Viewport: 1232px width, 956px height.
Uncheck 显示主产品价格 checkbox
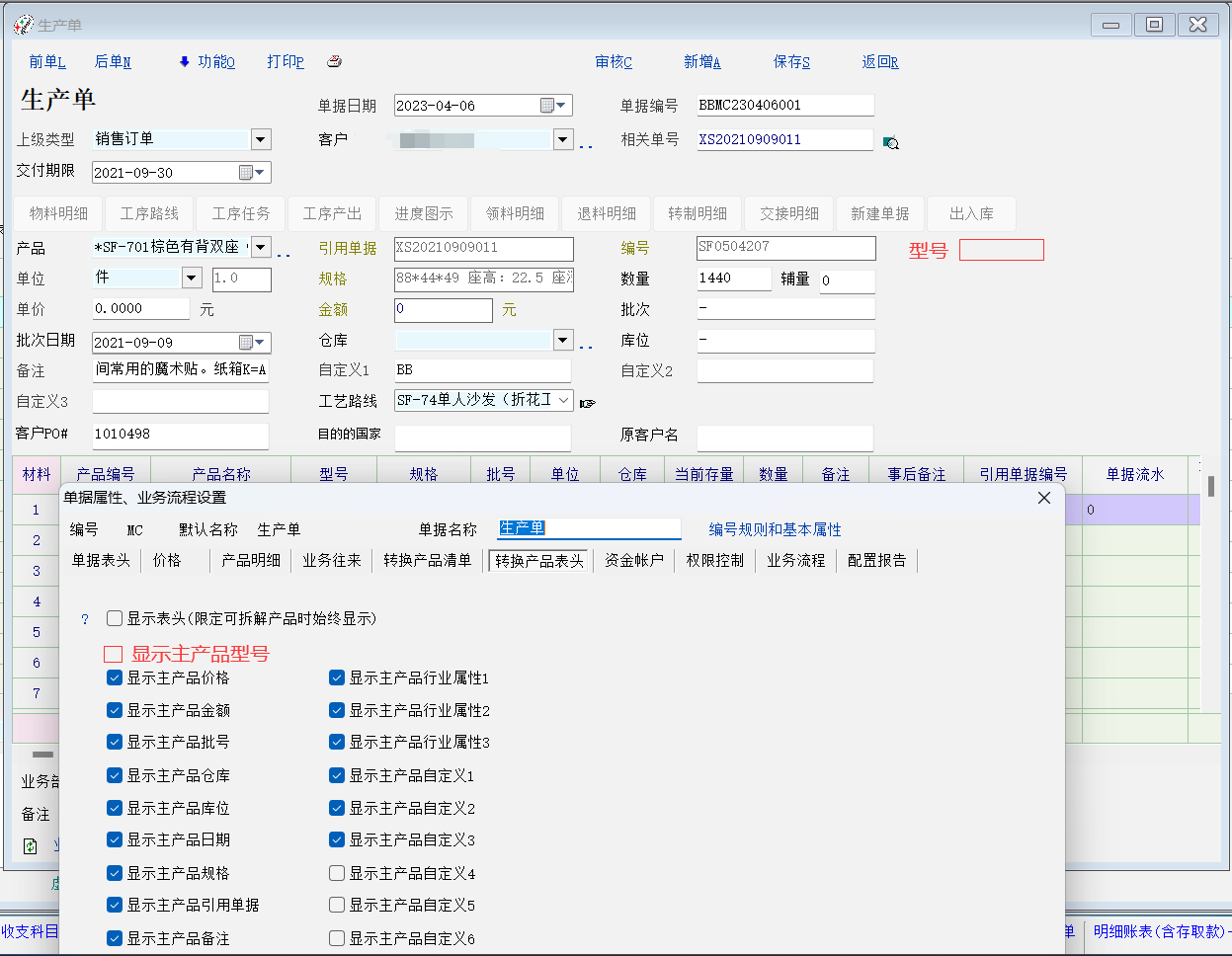point(115,677)
